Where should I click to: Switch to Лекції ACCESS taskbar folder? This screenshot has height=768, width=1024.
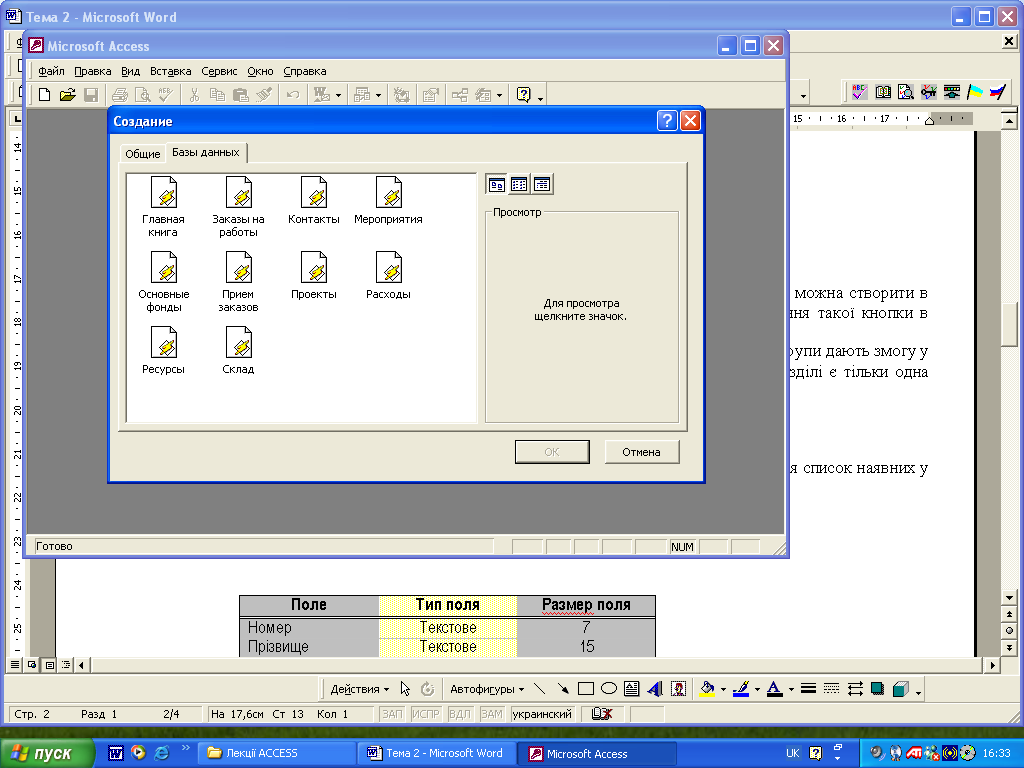[277, 753]
